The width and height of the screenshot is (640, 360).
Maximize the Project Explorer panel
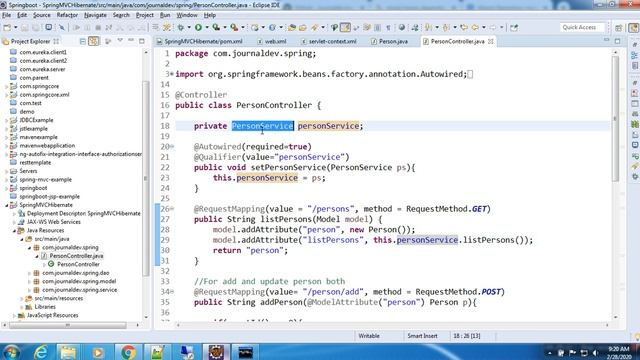click(142, 41)
